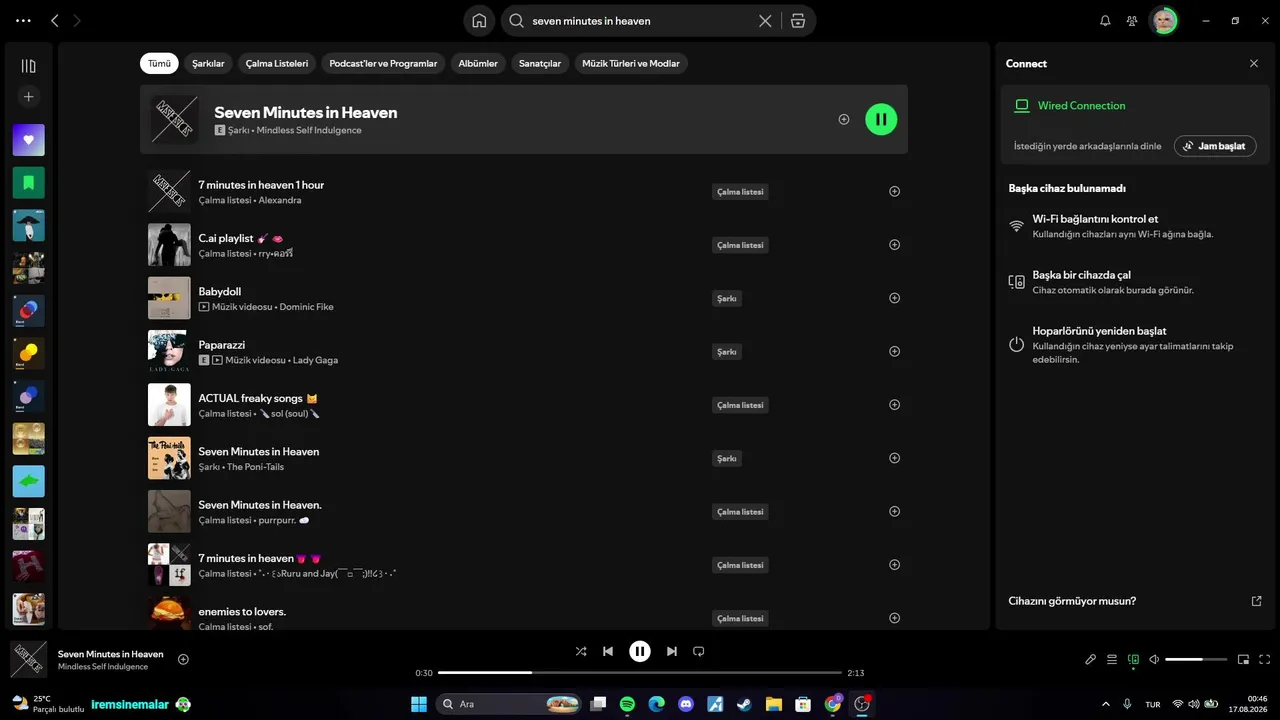Open Liked Songs heart tile in sidebar

click(x=29, y=140)
